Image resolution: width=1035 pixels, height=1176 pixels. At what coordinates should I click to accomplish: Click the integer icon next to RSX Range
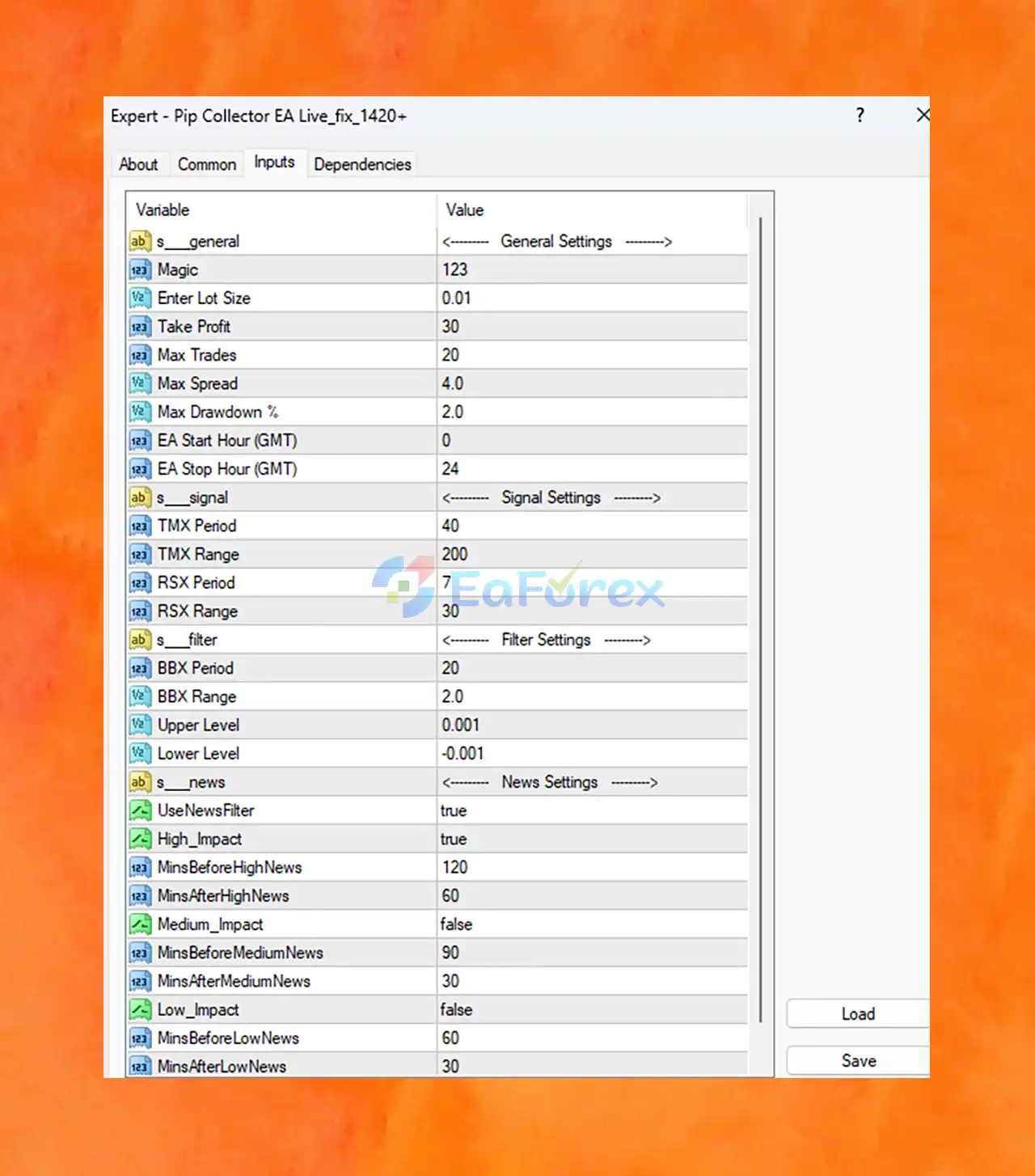coord(140,611)
